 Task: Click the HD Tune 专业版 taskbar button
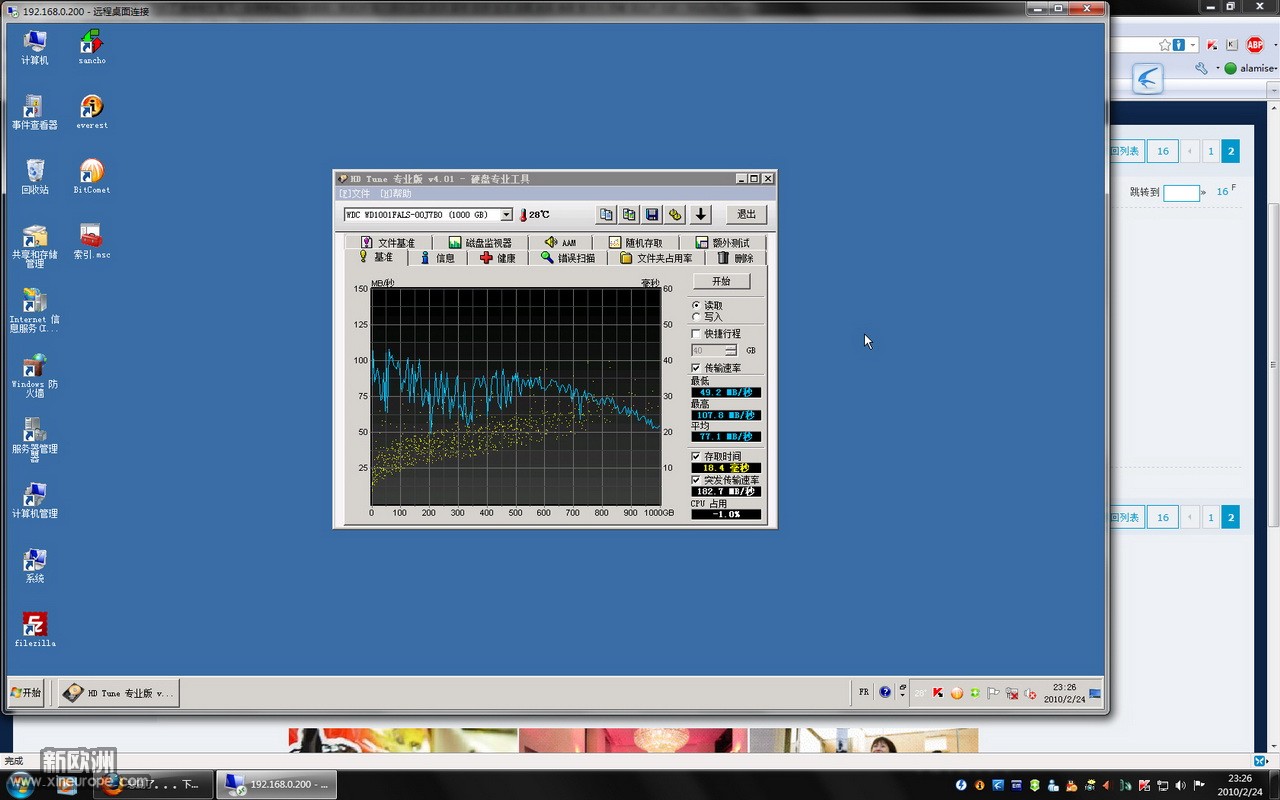click(119, 693)
